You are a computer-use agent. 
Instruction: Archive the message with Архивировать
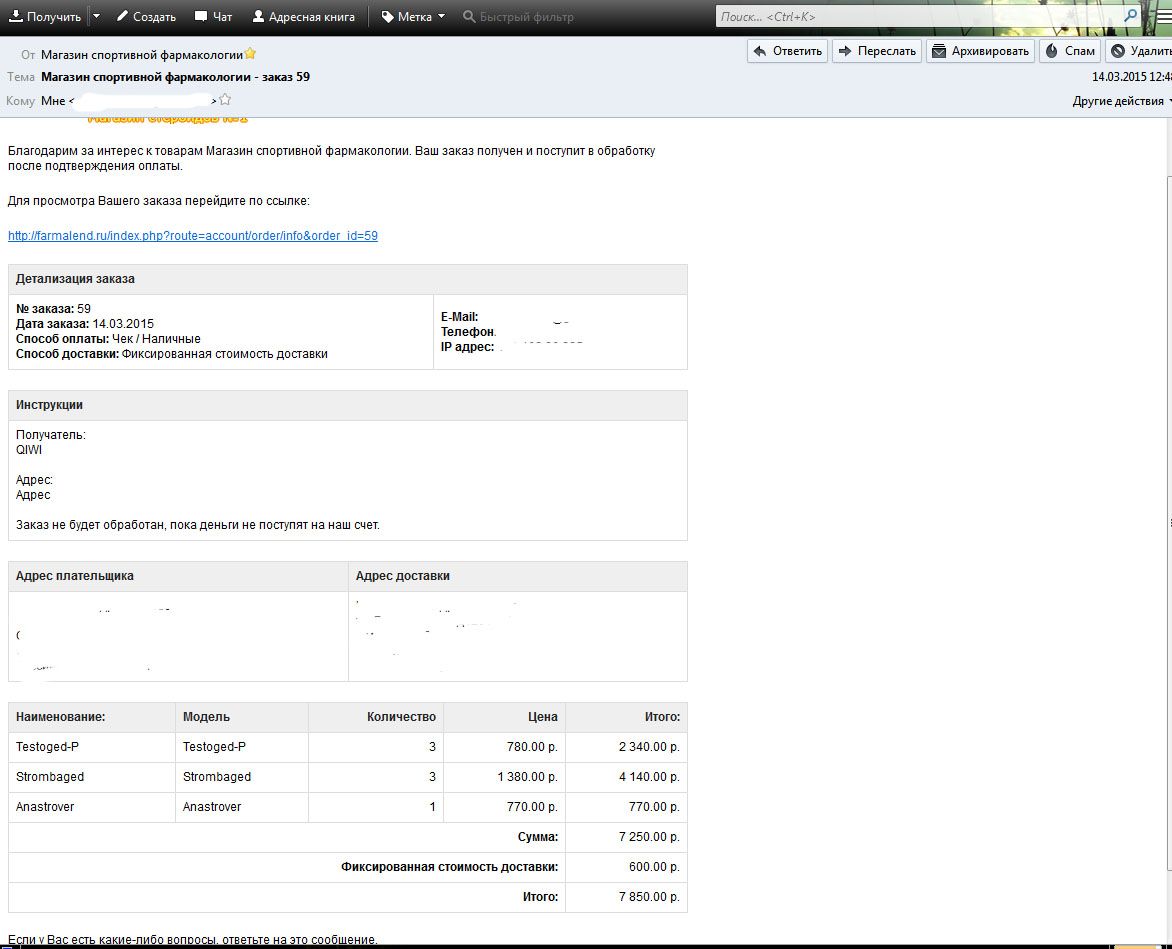pyautogui.click(x=980, y=51)
